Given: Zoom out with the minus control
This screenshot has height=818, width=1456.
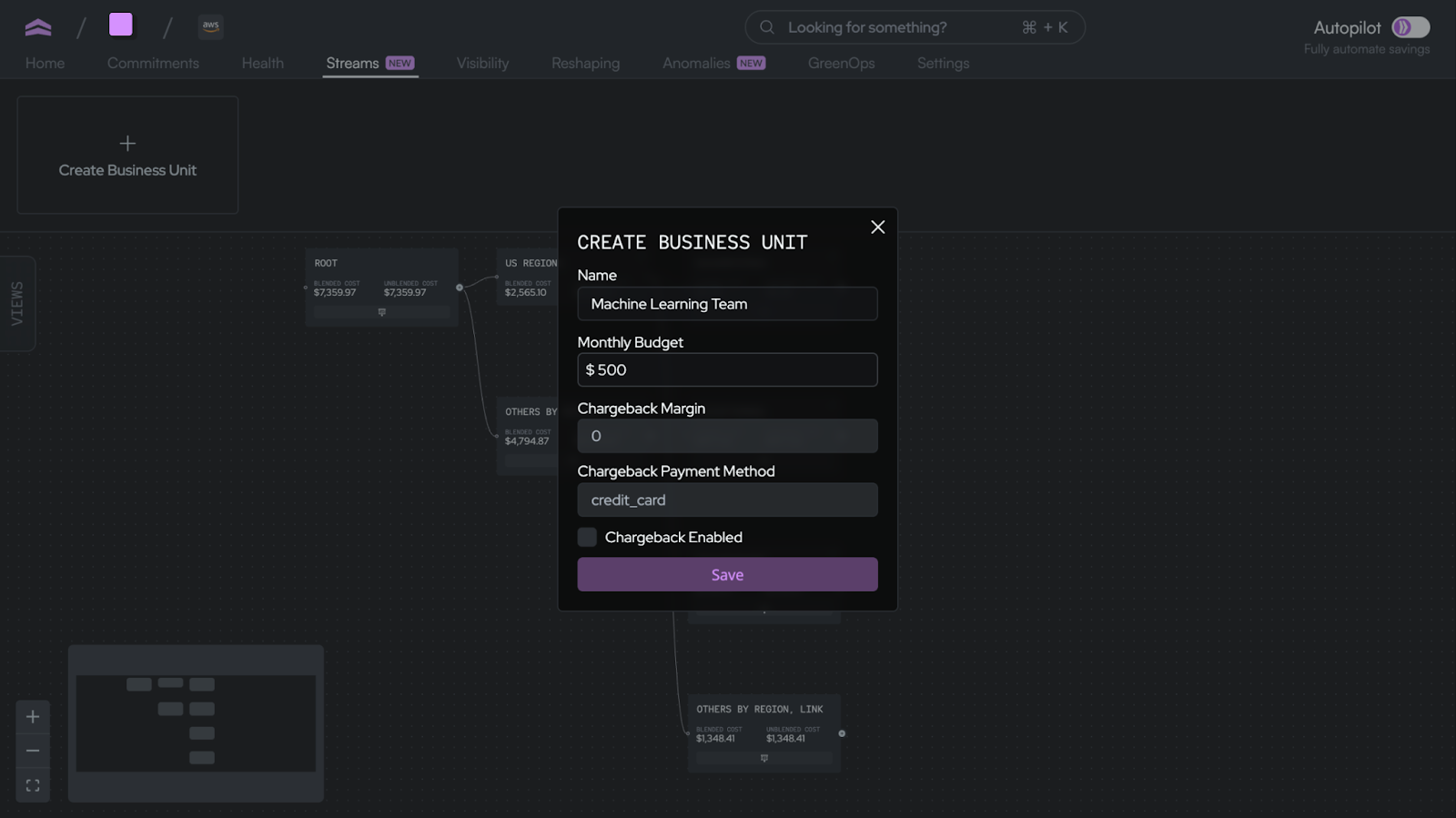Looking at the screenshot, I should 33,751.
